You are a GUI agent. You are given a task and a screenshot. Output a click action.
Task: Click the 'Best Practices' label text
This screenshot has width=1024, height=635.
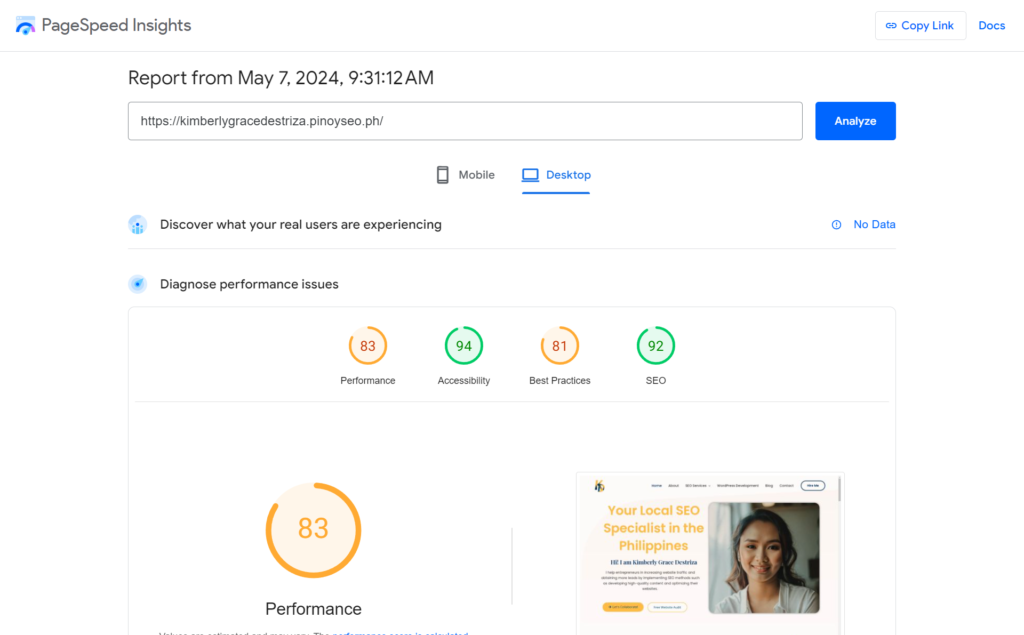(560, 380)
